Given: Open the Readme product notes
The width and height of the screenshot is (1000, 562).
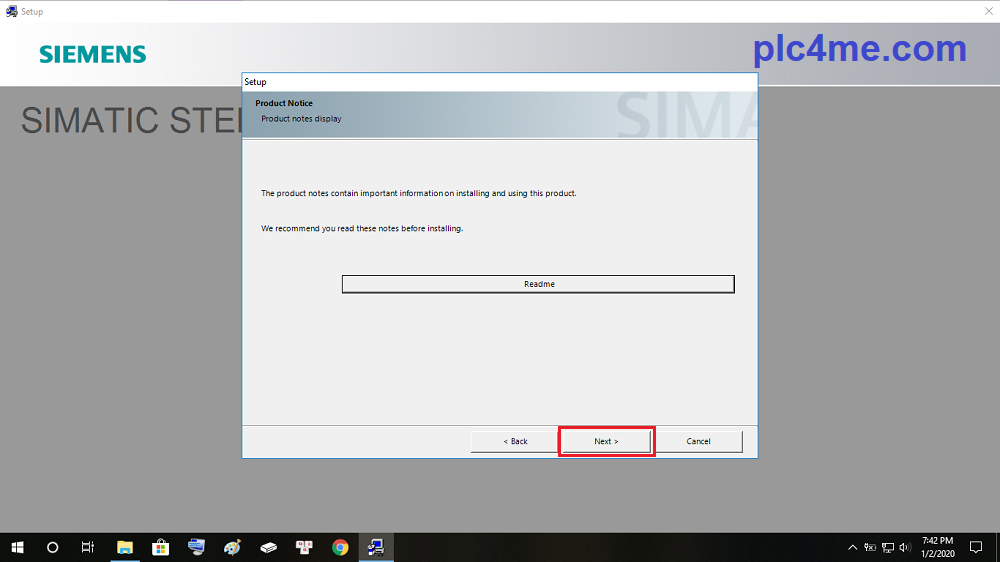Looking at the screenshot, I should [538, 284].
